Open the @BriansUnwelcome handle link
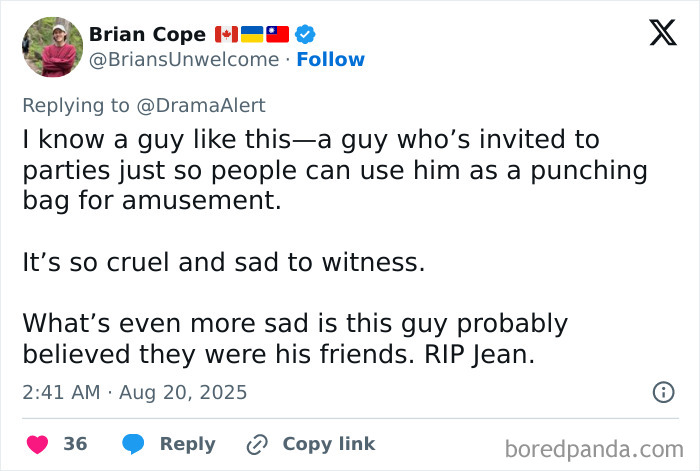The height and width of the screenshot is (471, 700). click(x=184, y=60)
